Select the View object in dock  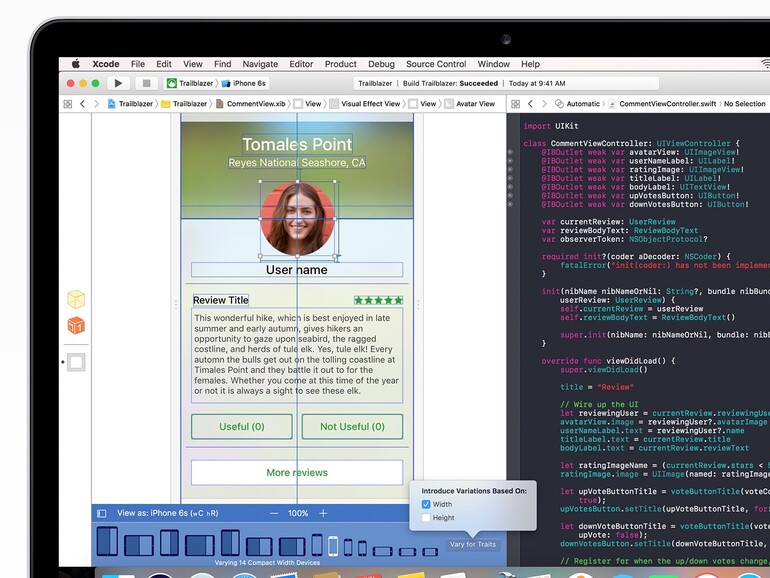click(76, 362)
